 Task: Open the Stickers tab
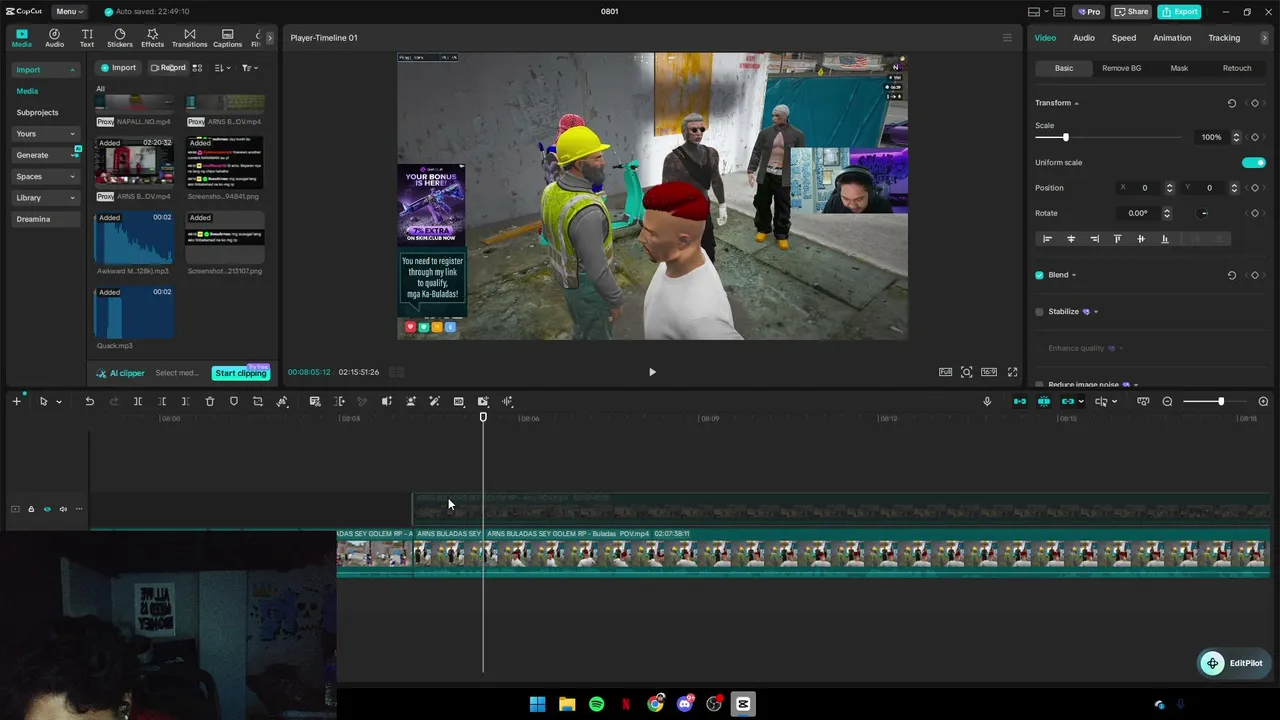click(x=120, y=38)
